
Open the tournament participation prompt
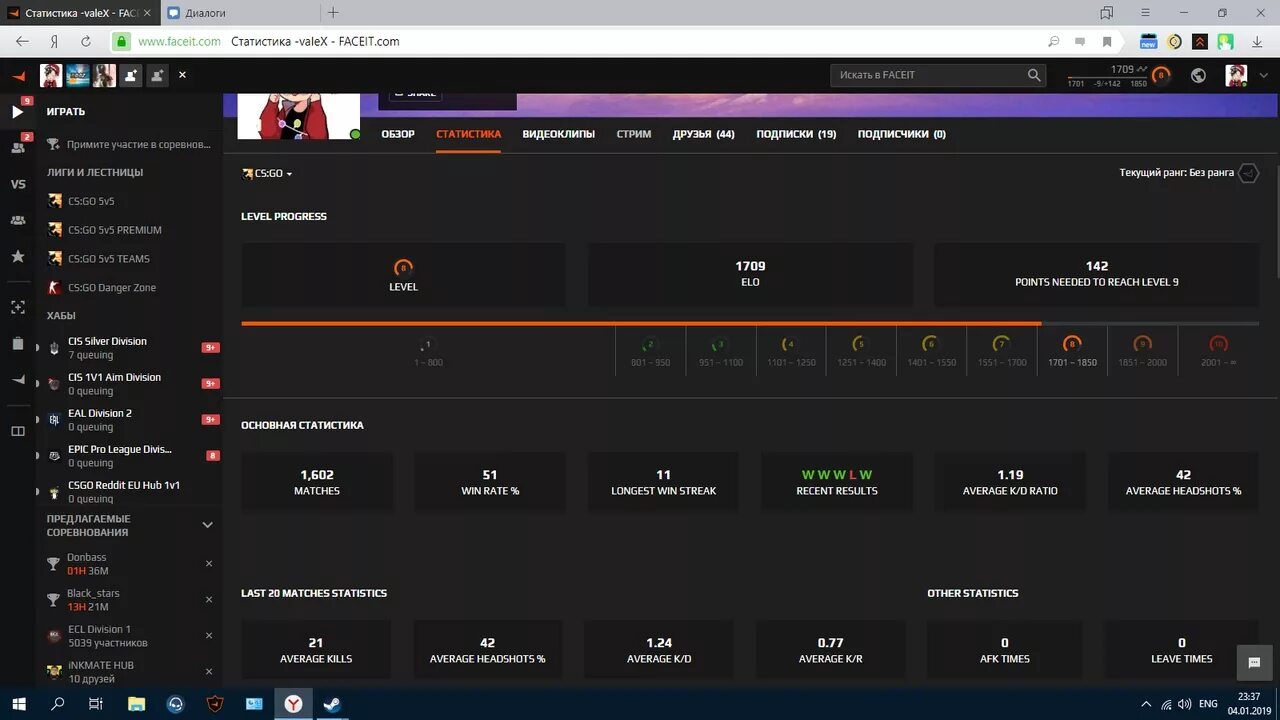[130, 145]
